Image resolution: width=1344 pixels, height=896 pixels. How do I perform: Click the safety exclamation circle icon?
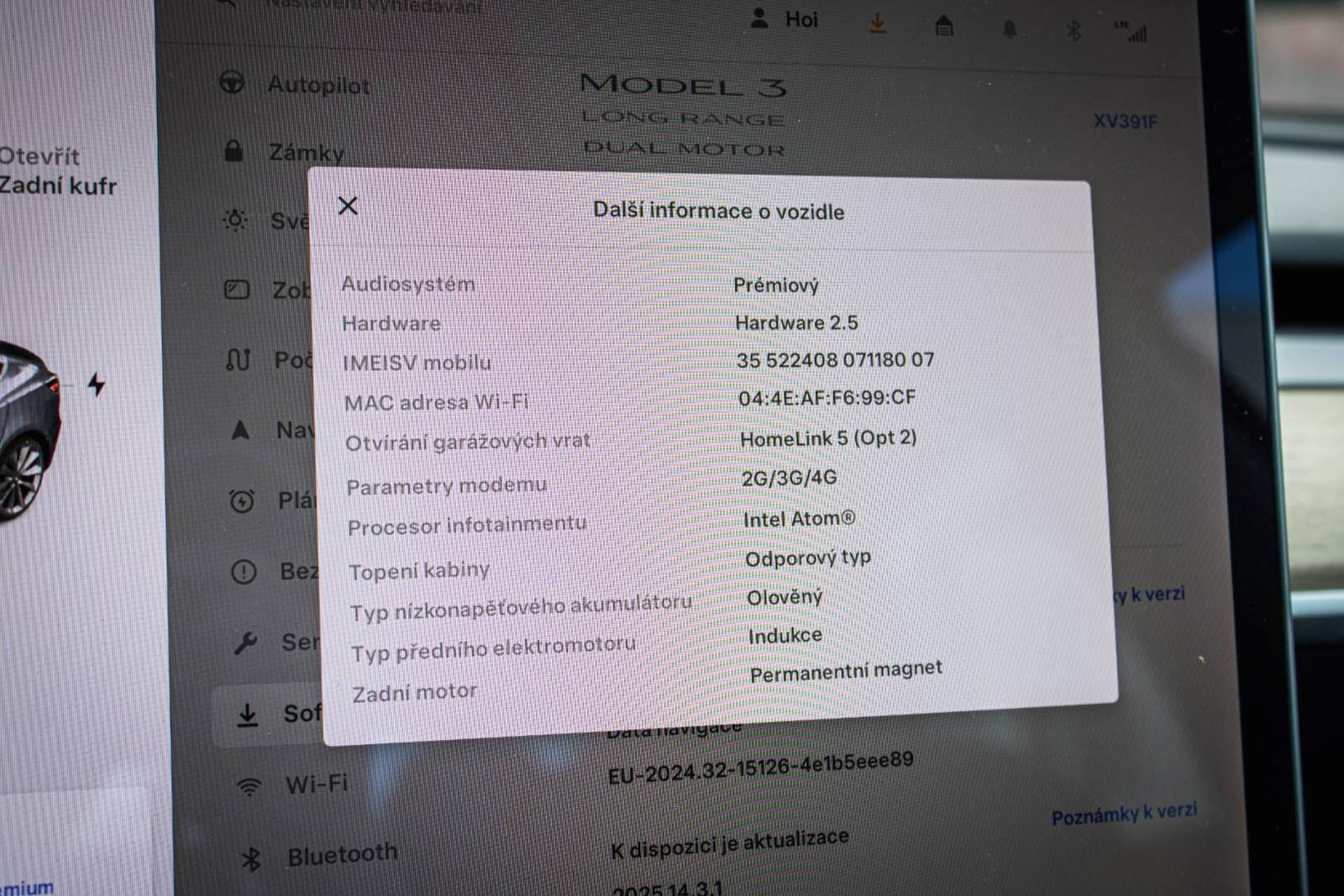point(244,572)
